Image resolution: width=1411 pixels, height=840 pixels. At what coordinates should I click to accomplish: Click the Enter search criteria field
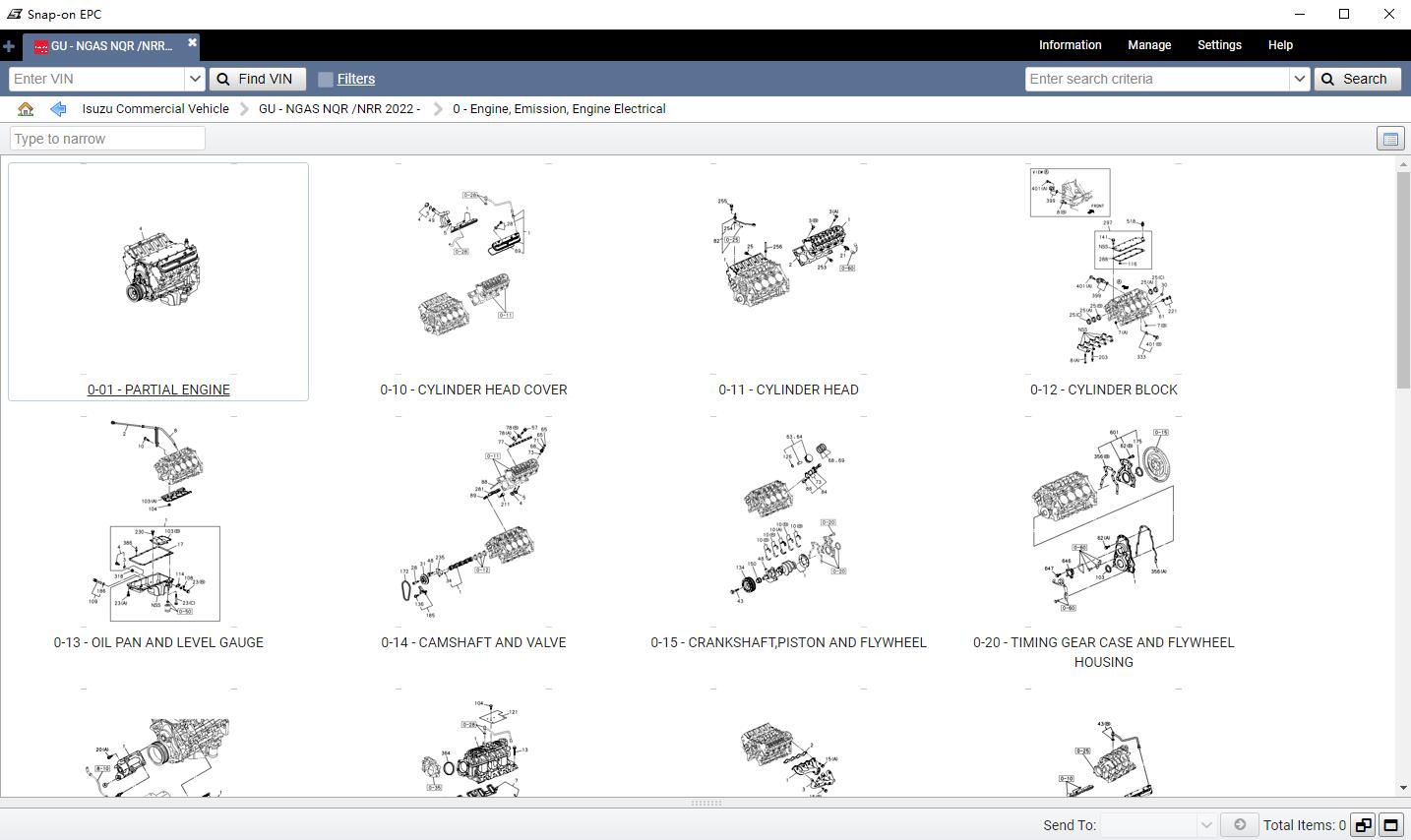tap(1157, 79)
